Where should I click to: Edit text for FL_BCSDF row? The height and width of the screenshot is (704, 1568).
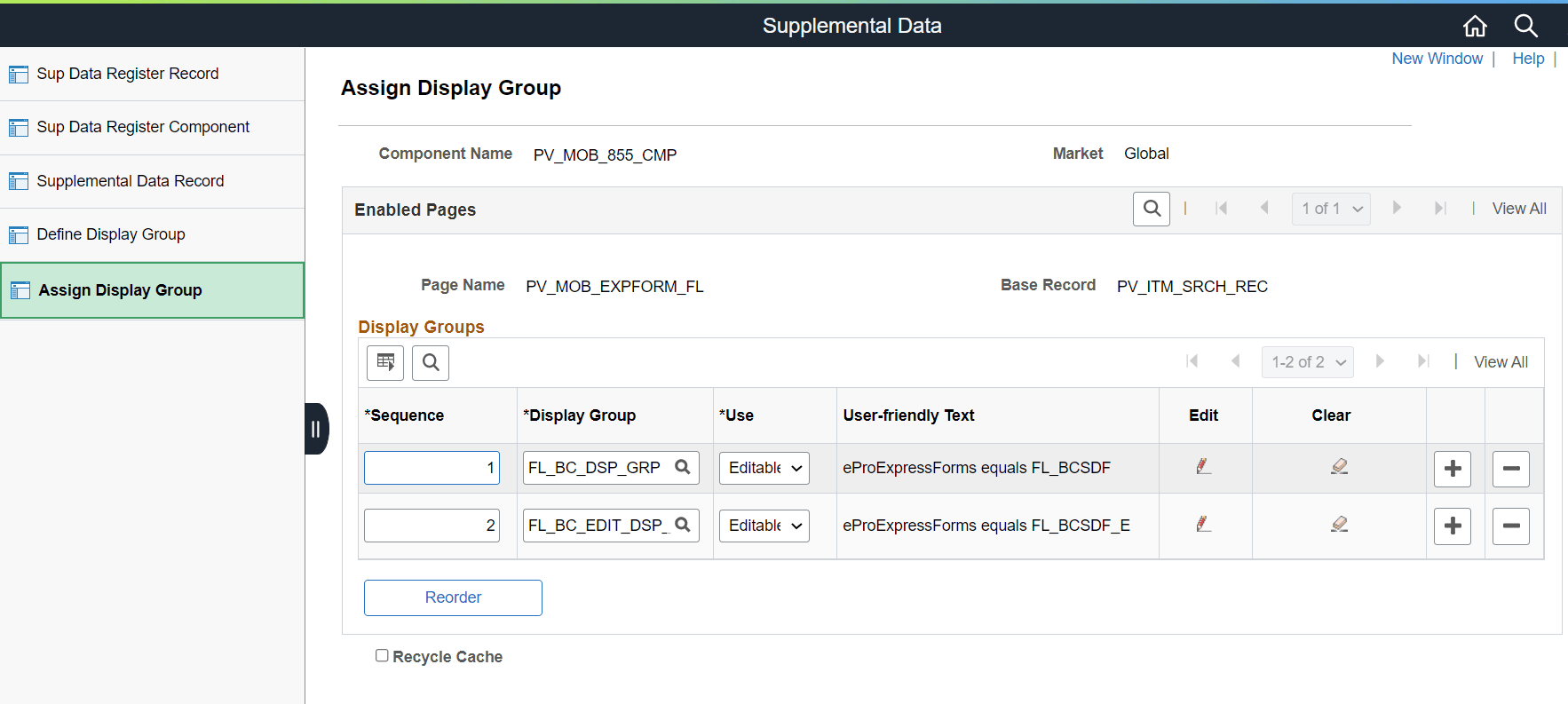tap(1204, 466)
